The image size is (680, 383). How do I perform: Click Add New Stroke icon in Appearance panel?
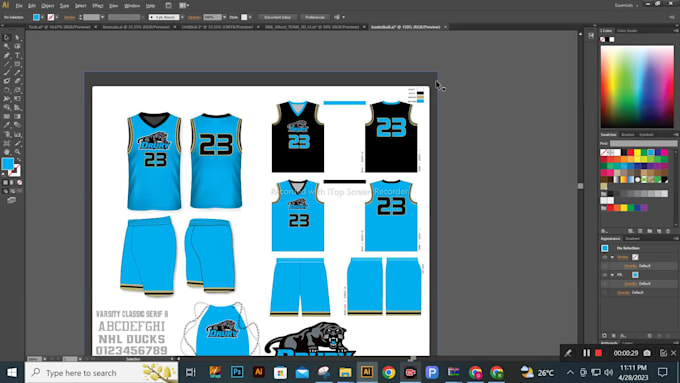pyautogui.click(x=604, y=335)
